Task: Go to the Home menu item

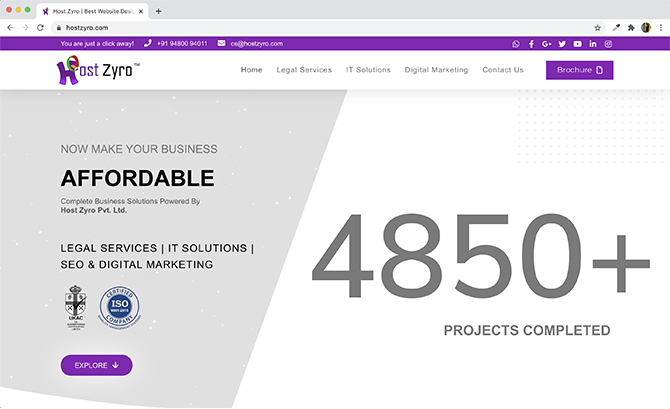Action: [x=251, y=70]
